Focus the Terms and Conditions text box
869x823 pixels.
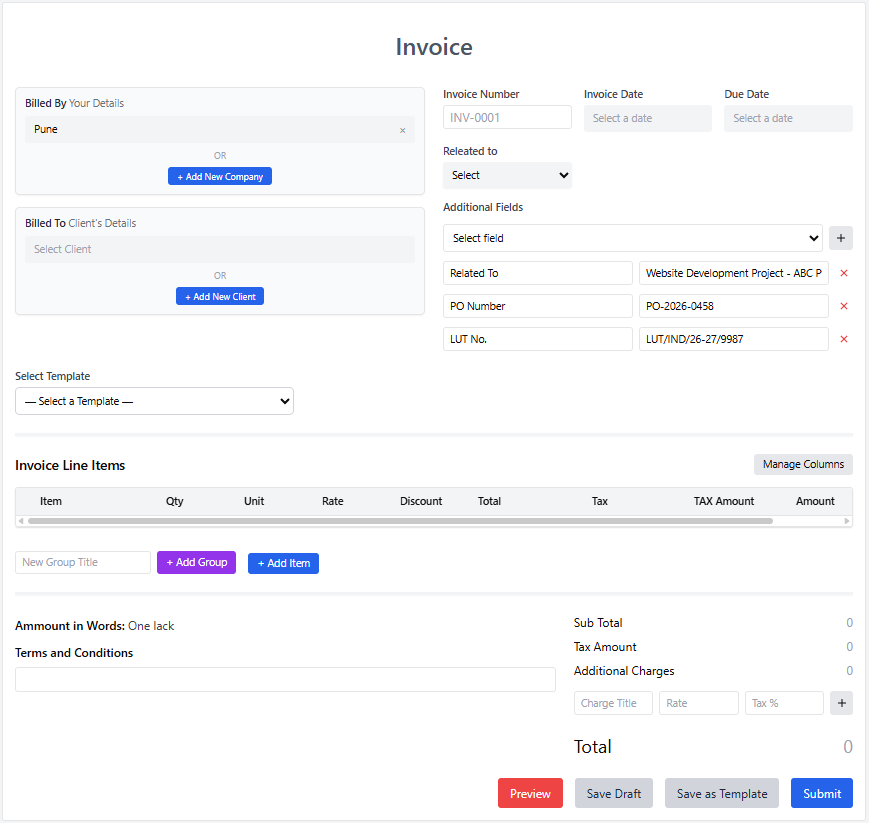(x=285, y=679)
